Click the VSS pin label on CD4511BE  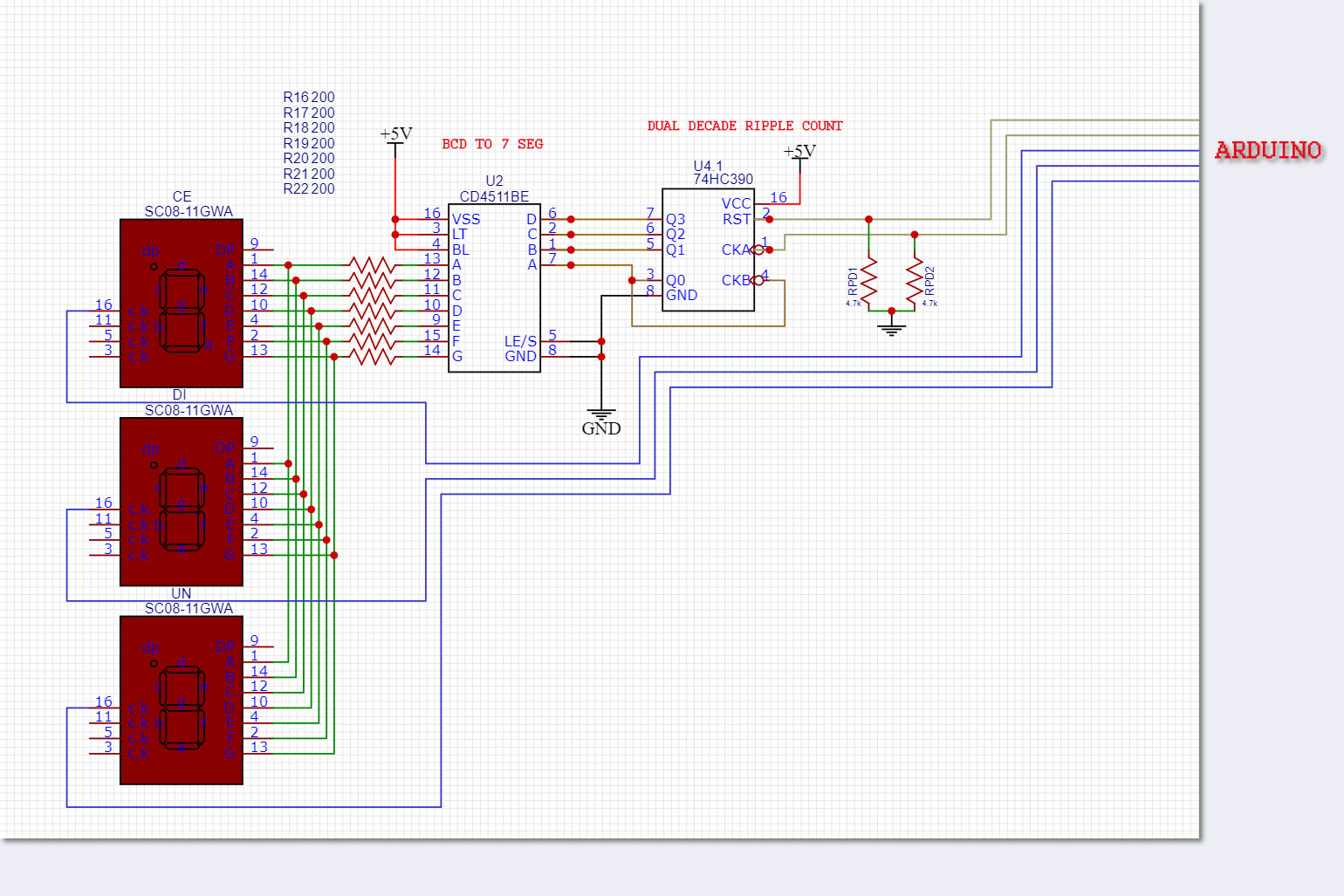(466, 220)
